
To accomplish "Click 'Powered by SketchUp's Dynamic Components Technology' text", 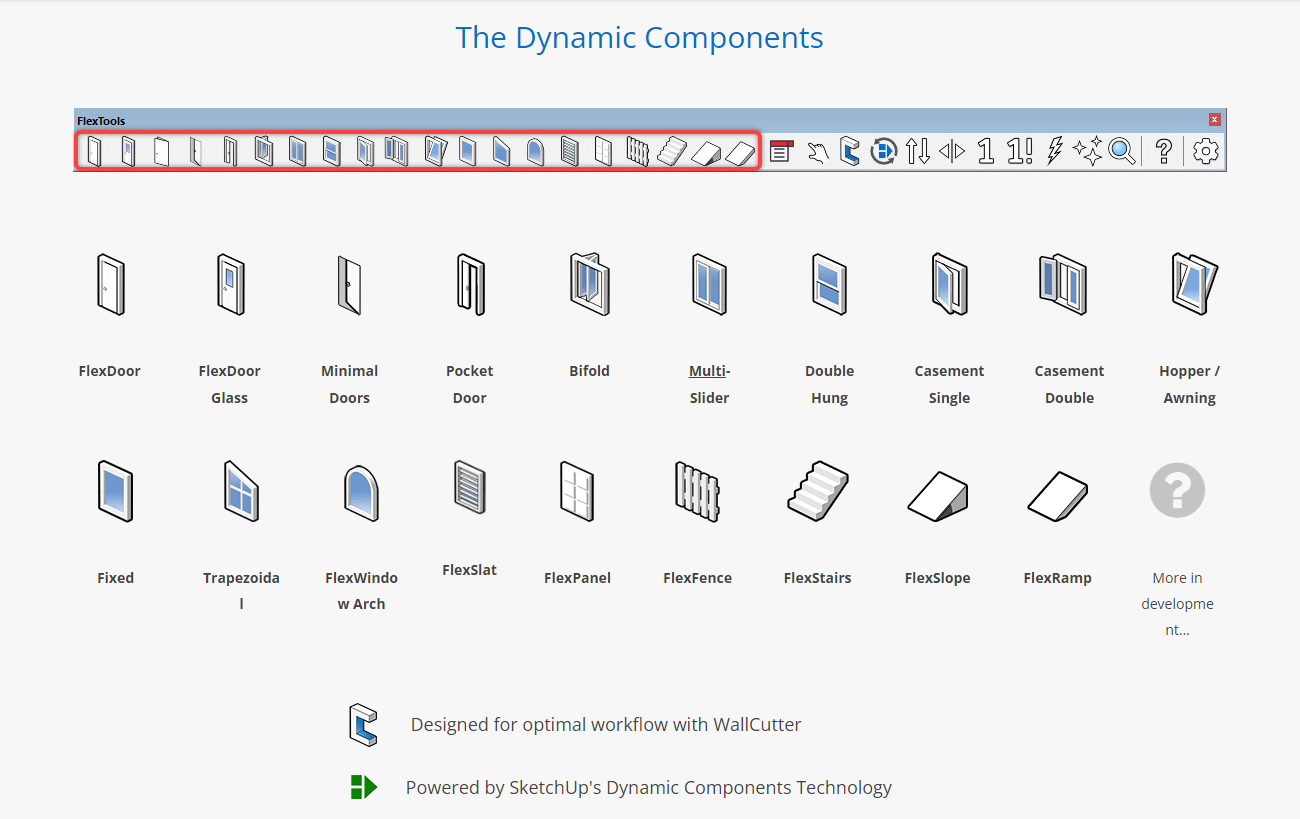I will tap(649, 788).
